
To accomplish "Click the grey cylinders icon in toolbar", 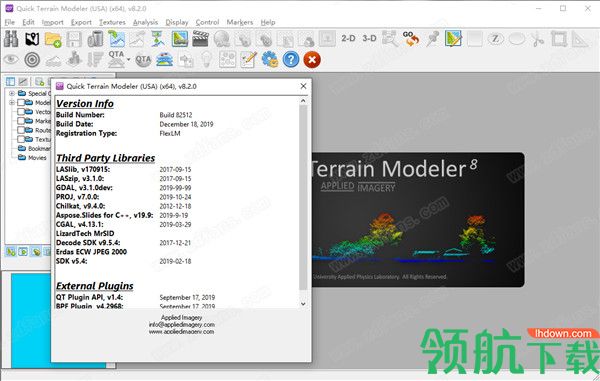I will 95,39.
